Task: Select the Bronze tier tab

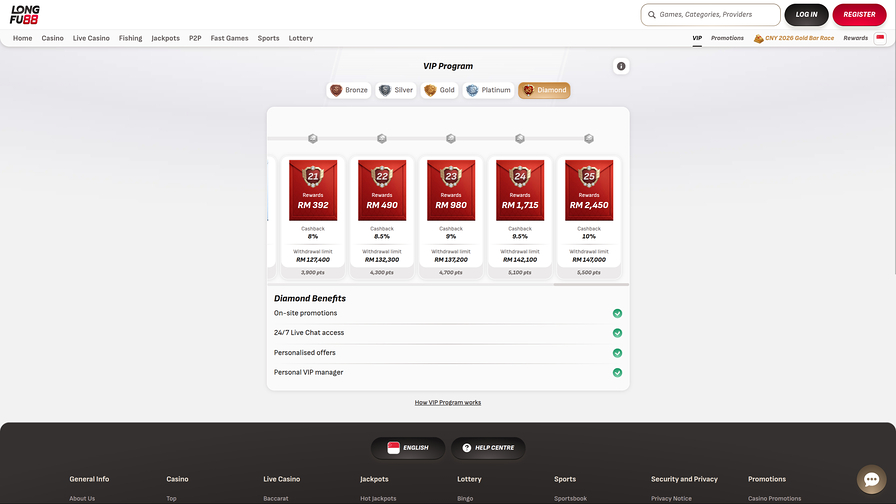Action: 349,90
